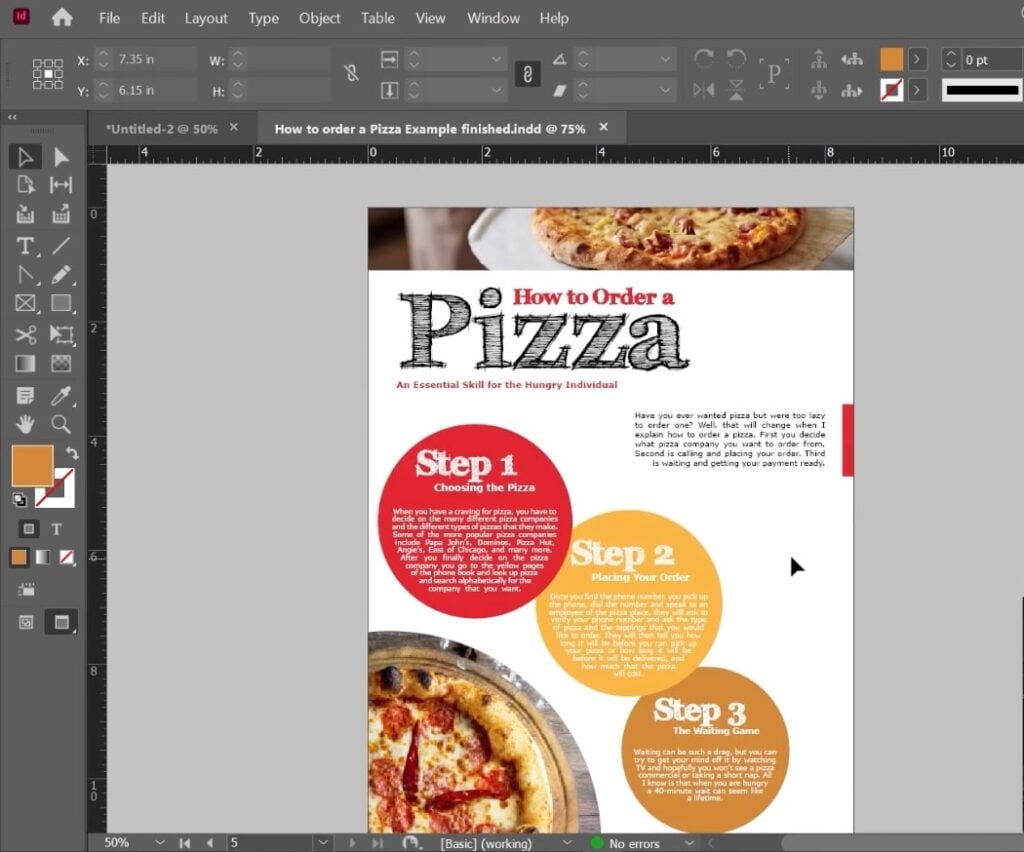Open the File menu
Viewport: 1024px width, 852px height.
click(109, 18)
